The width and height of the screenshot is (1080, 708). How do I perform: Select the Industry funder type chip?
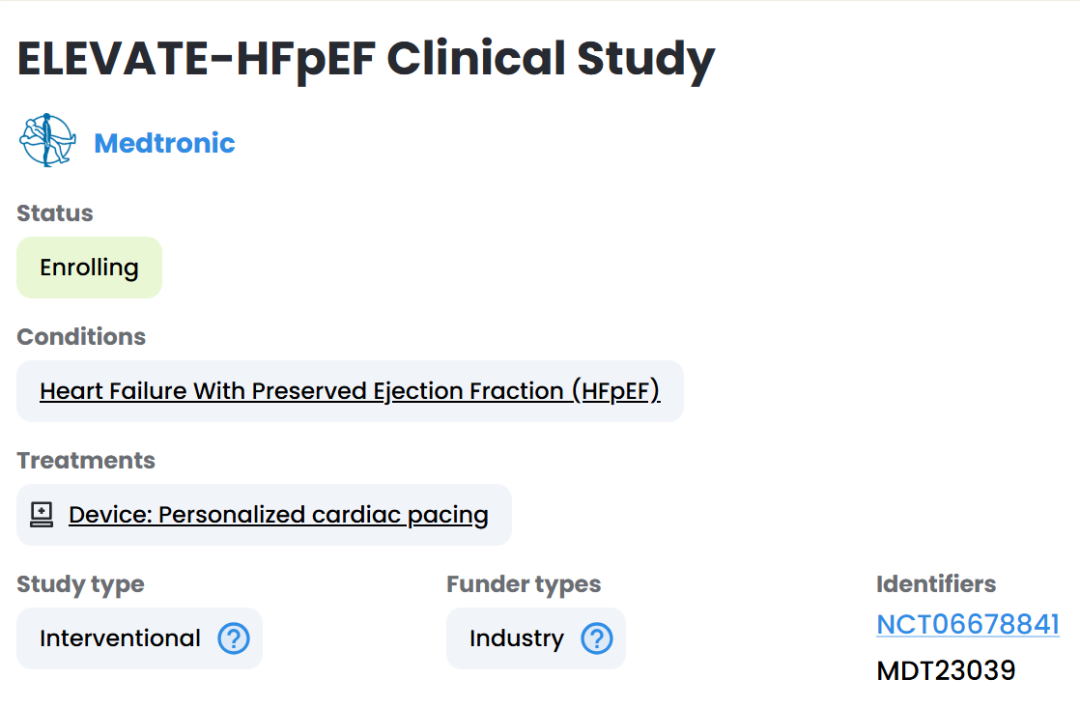tap(536, 638)
